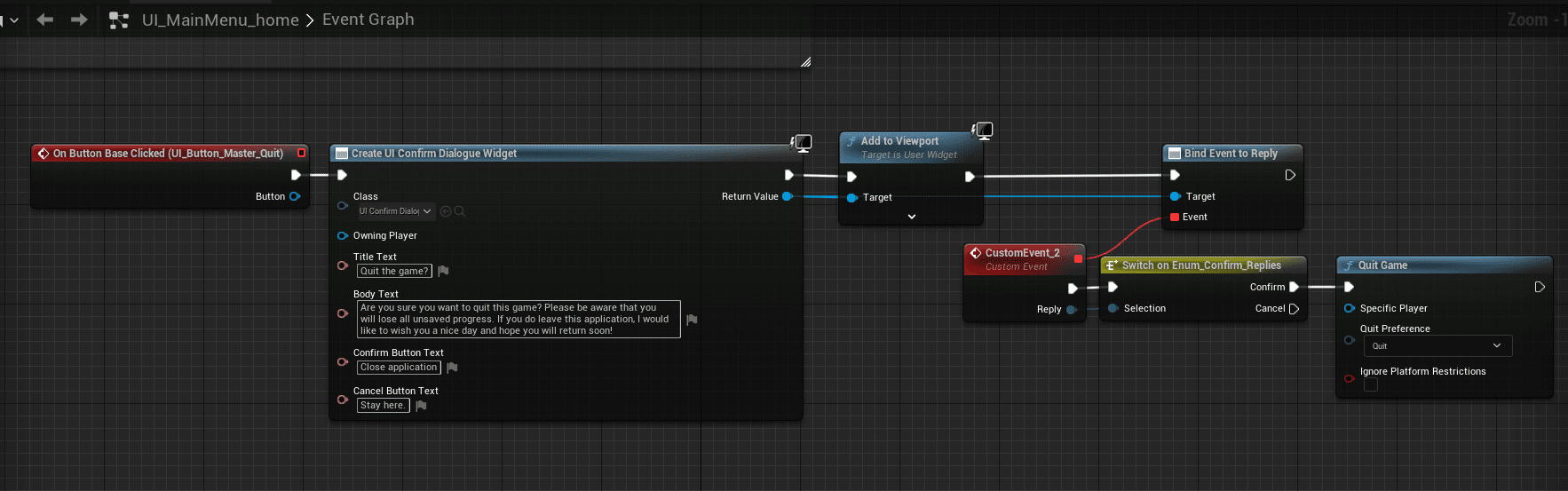Viewport: 1568px width, 491px height.
Task: Edit the Quit the game? text field
Action: coord(394,271)
